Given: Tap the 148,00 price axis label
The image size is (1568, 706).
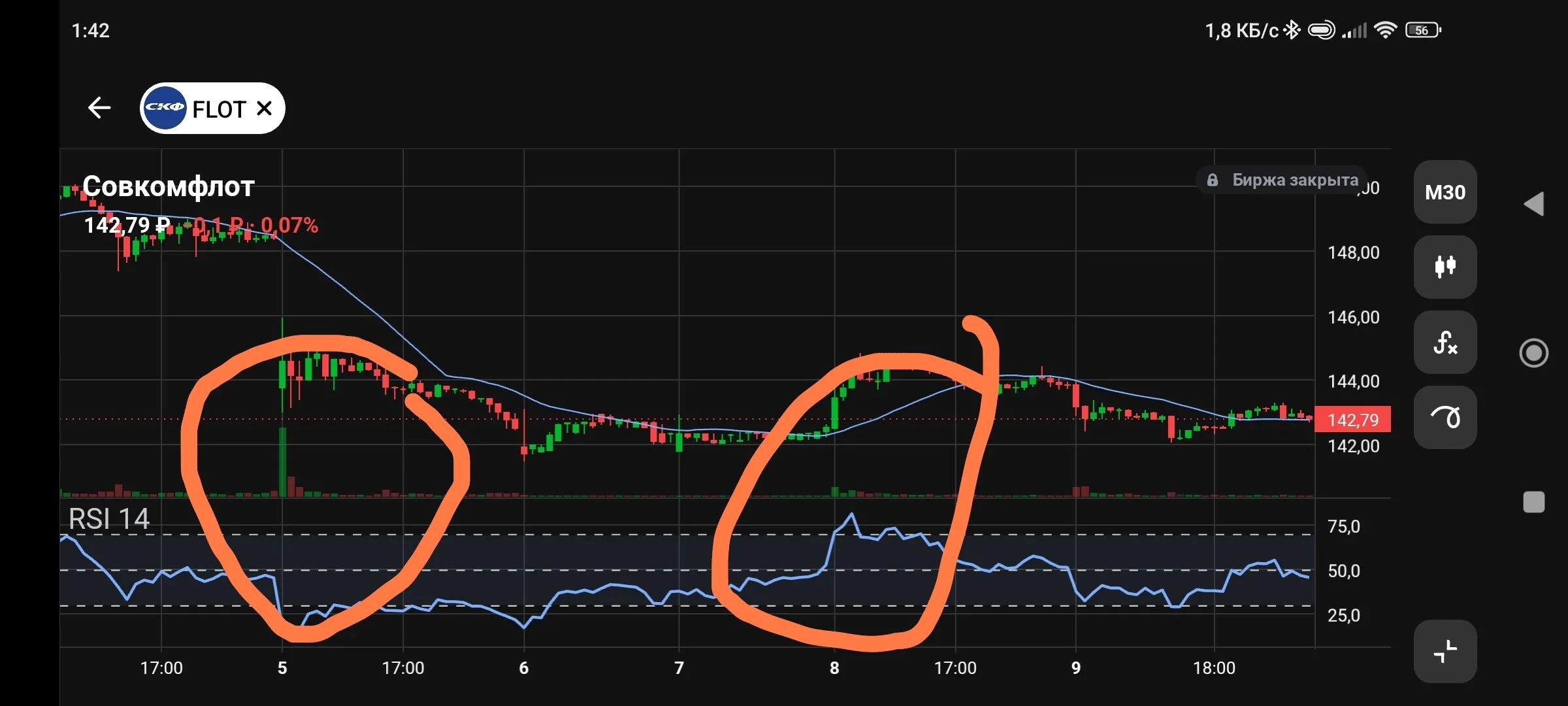Looking at the screenshot, I should coord(1354,253).
